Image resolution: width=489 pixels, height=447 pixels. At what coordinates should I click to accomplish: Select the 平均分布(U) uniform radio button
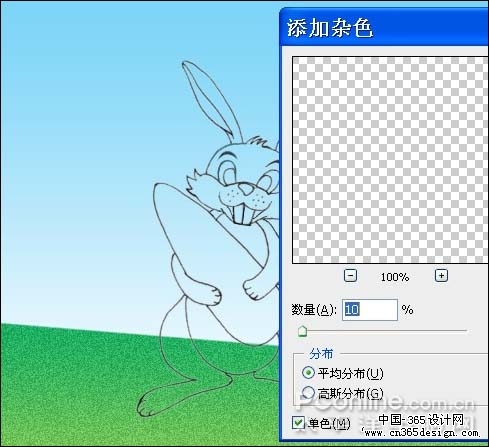pos(308,373)
